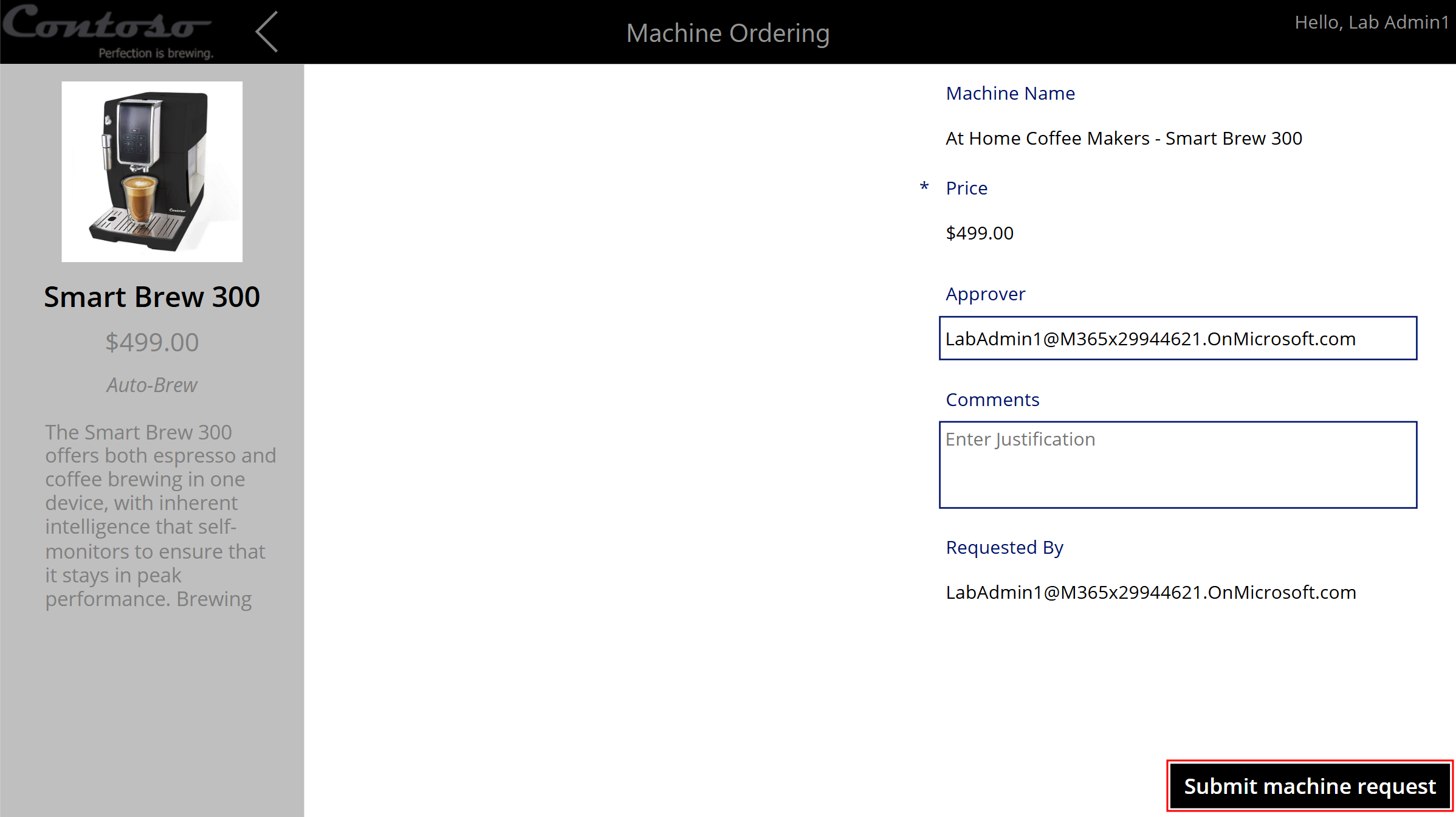Click the Comments label

[x=992, y=400]
